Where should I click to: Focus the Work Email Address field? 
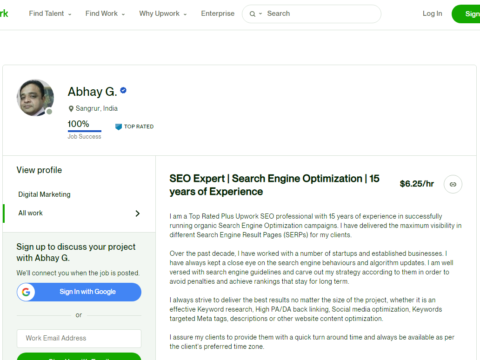point(79,338)
